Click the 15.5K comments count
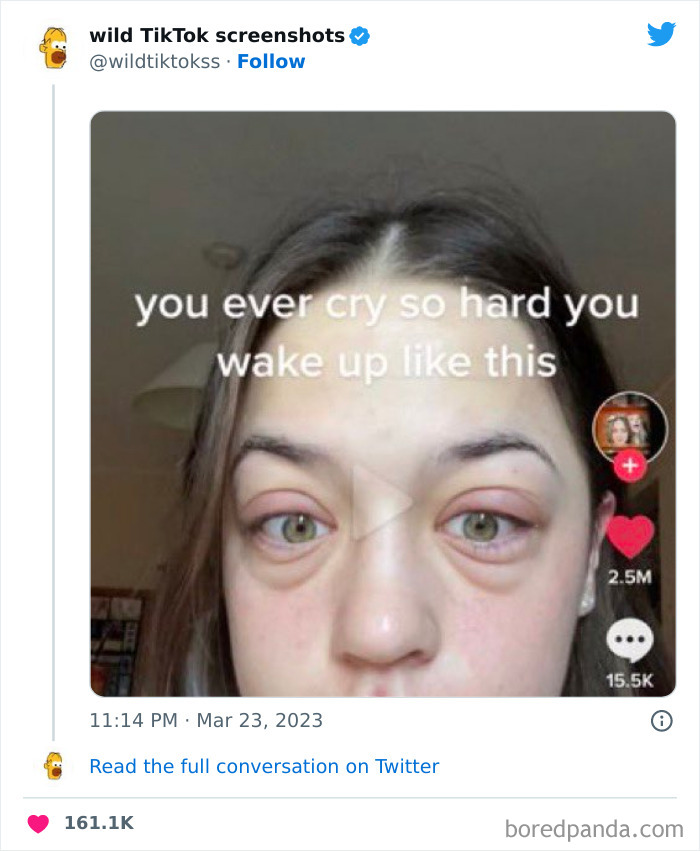 [x=630, y=680]
